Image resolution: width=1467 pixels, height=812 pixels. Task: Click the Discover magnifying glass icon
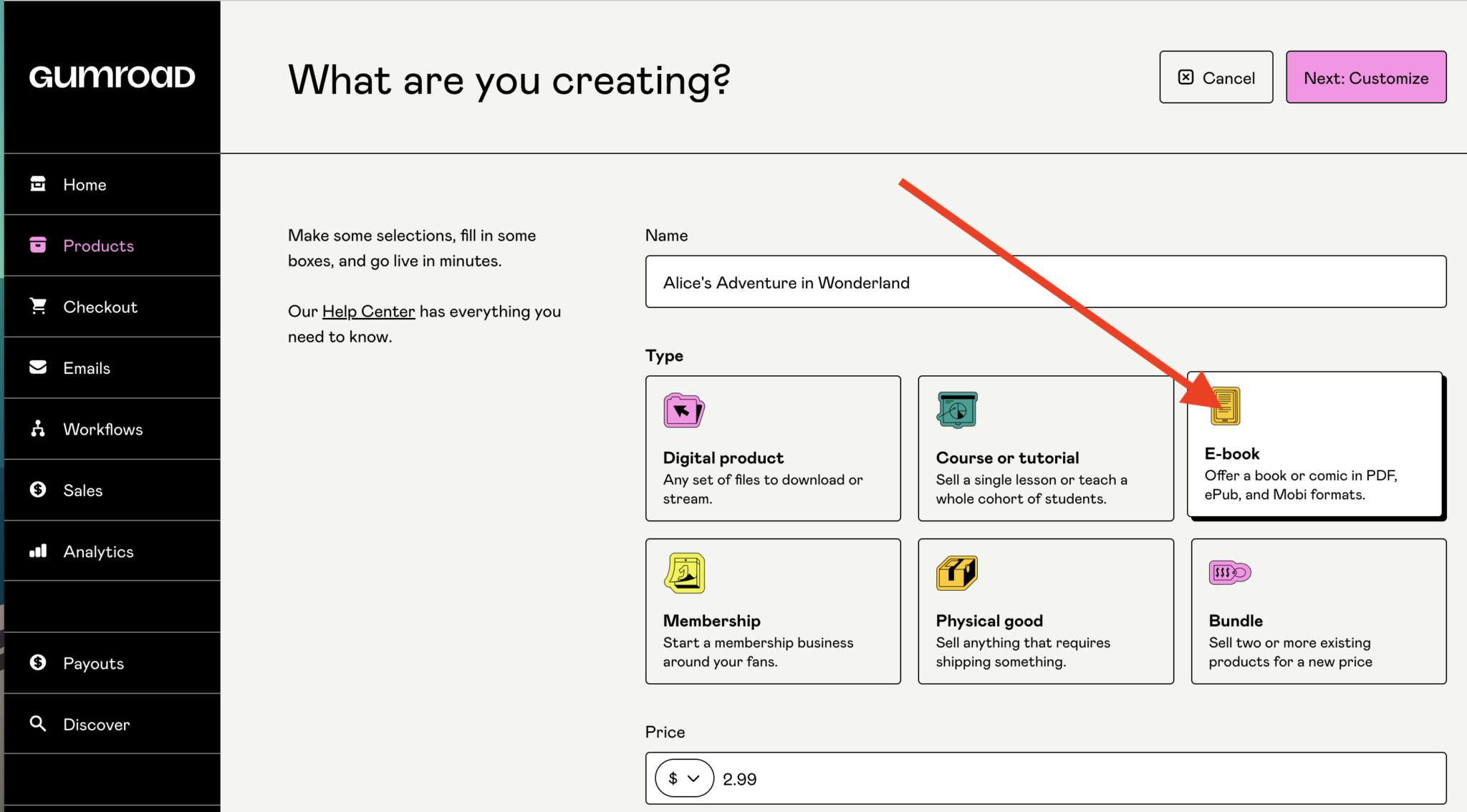pyautogui.click(x=38, y=724)
